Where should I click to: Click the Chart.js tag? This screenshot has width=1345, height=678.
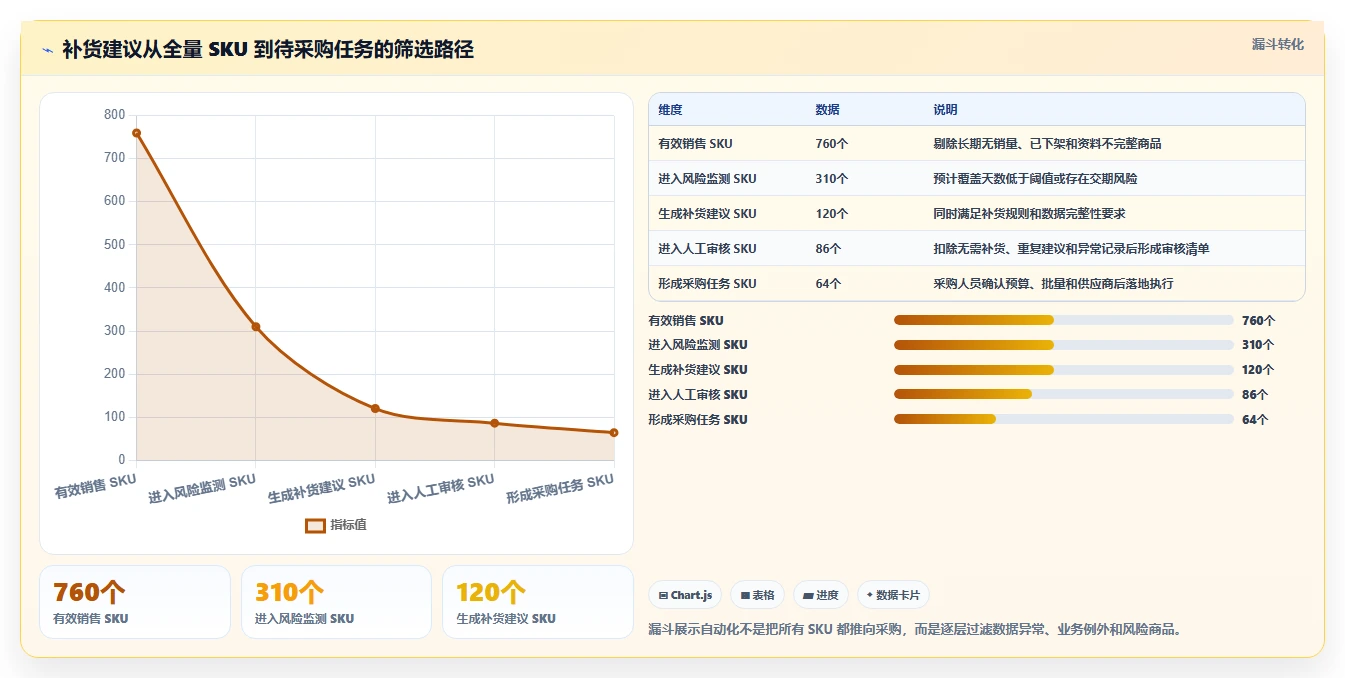685,595
